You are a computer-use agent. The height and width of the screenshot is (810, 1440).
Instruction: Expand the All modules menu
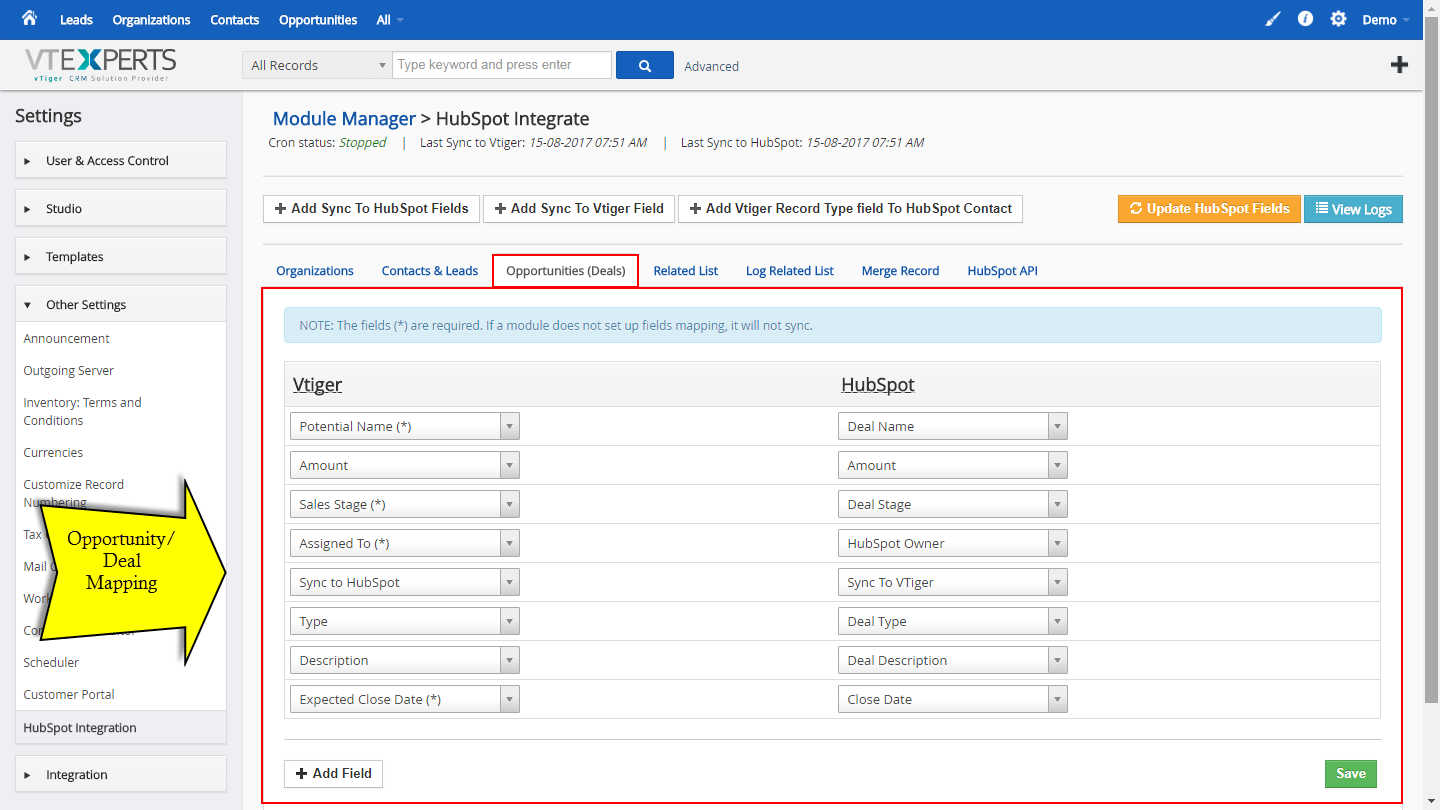(x=390, y=20)
